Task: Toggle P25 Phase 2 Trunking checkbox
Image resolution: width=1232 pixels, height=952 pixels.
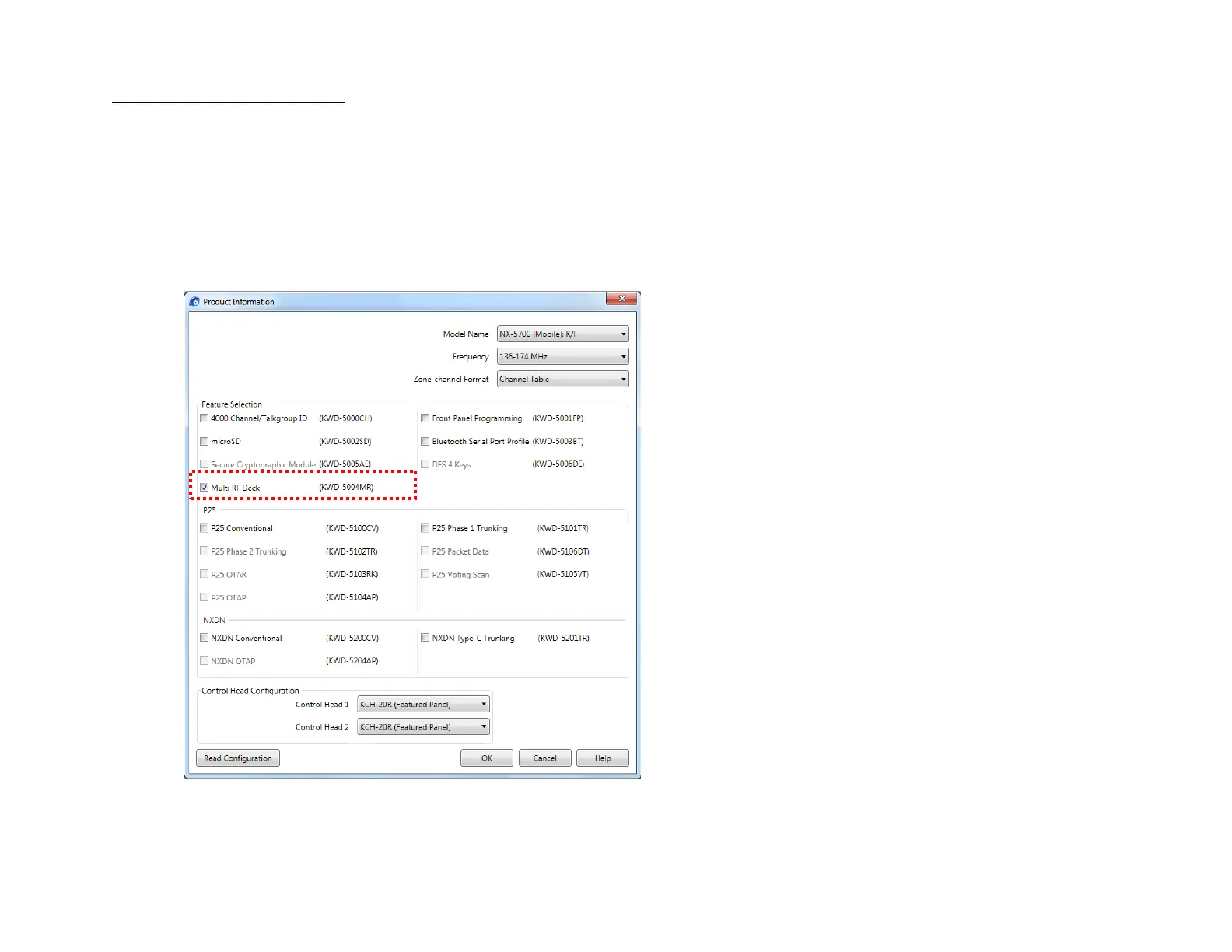Action: click(205, 551)
